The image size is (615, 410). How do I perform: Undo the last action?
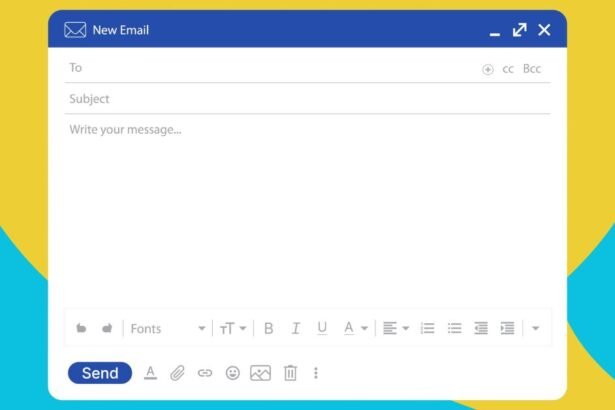click(82, 328)
